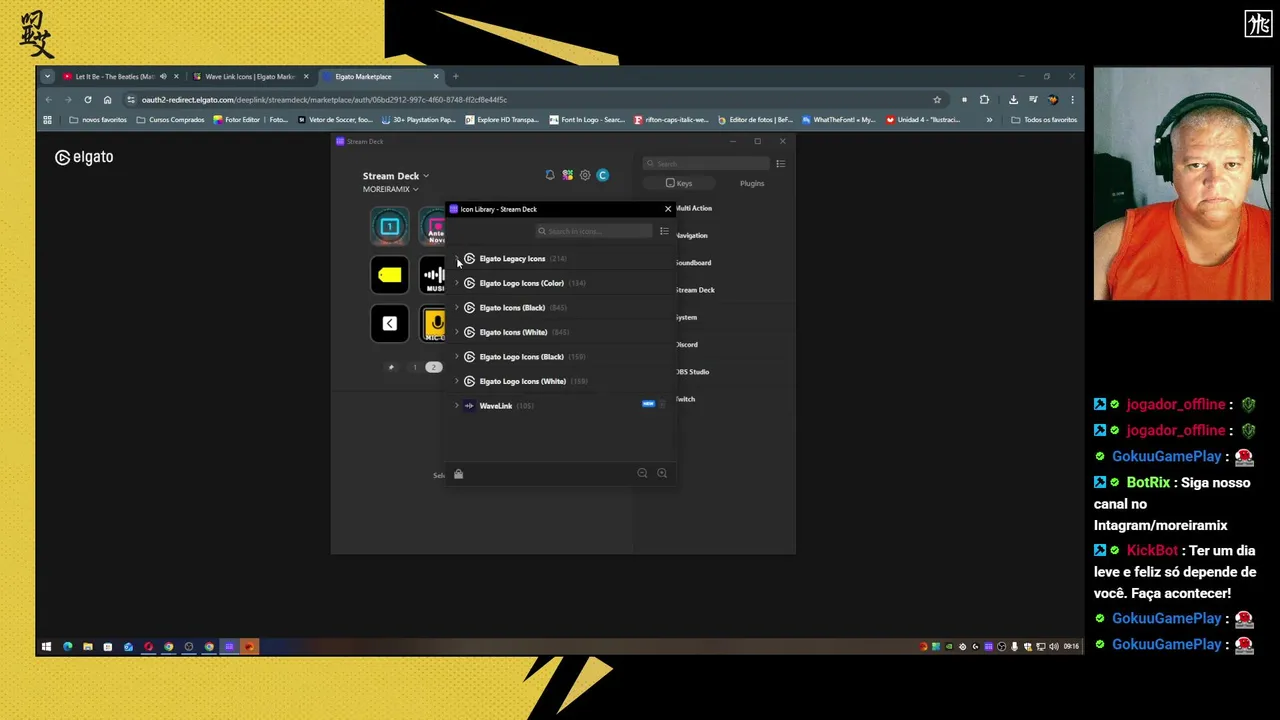The height and width of the screenshot is (720, 1280).
Task: Open Todos os favoritos folder
Action: (1044, 120)
